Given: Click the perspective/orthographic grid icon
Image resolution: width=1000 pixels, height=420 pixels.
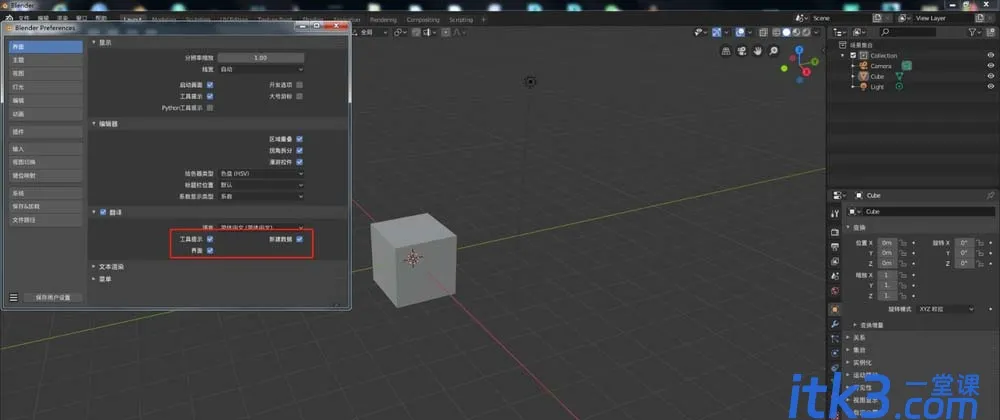Looking at the screenshot, I should click(726, 51).
